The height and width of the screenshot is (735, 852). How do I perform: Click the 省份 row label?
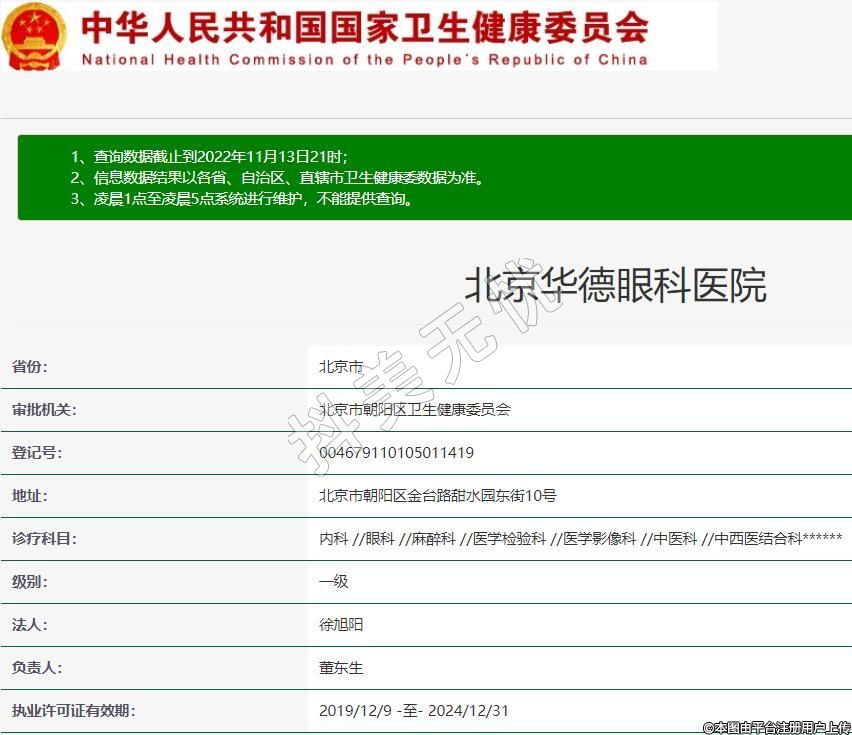point(30,367)
